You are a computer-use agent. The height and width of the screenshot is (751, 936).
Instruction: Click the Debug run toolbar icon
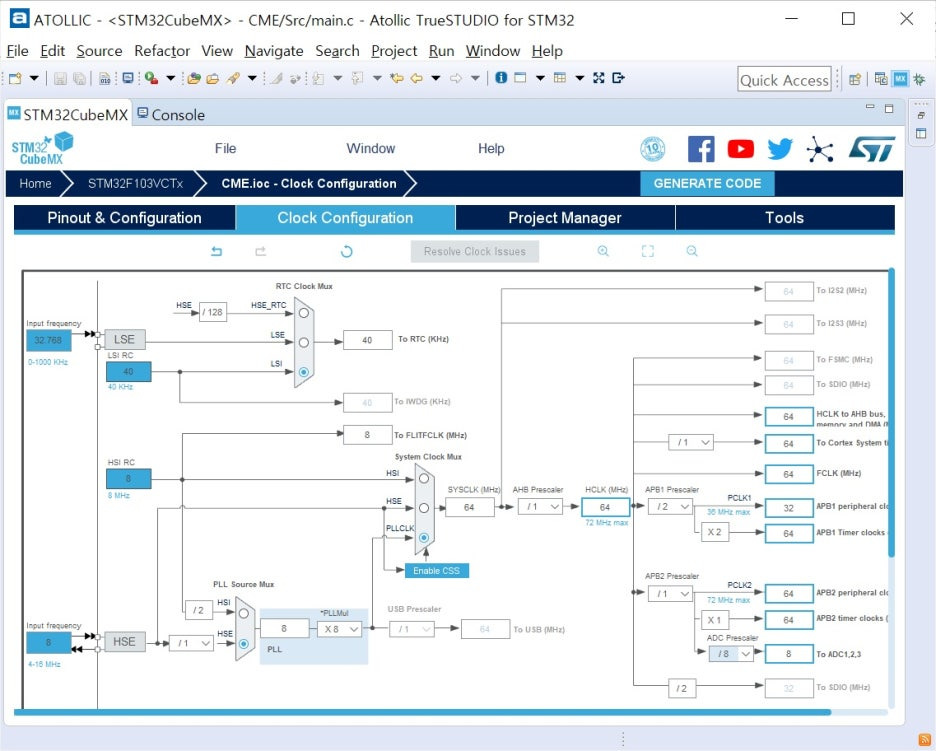coord(151,78)
